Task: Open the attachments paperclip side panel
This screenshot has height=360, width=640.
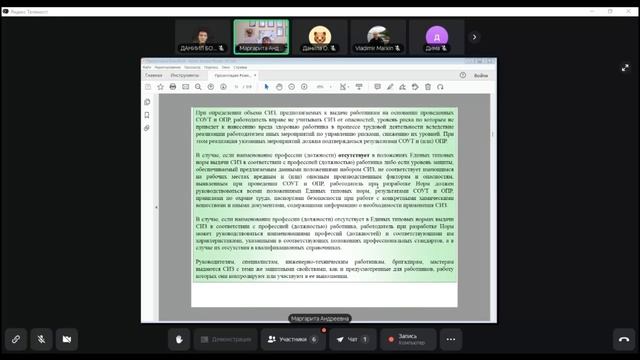Action: 147,128
